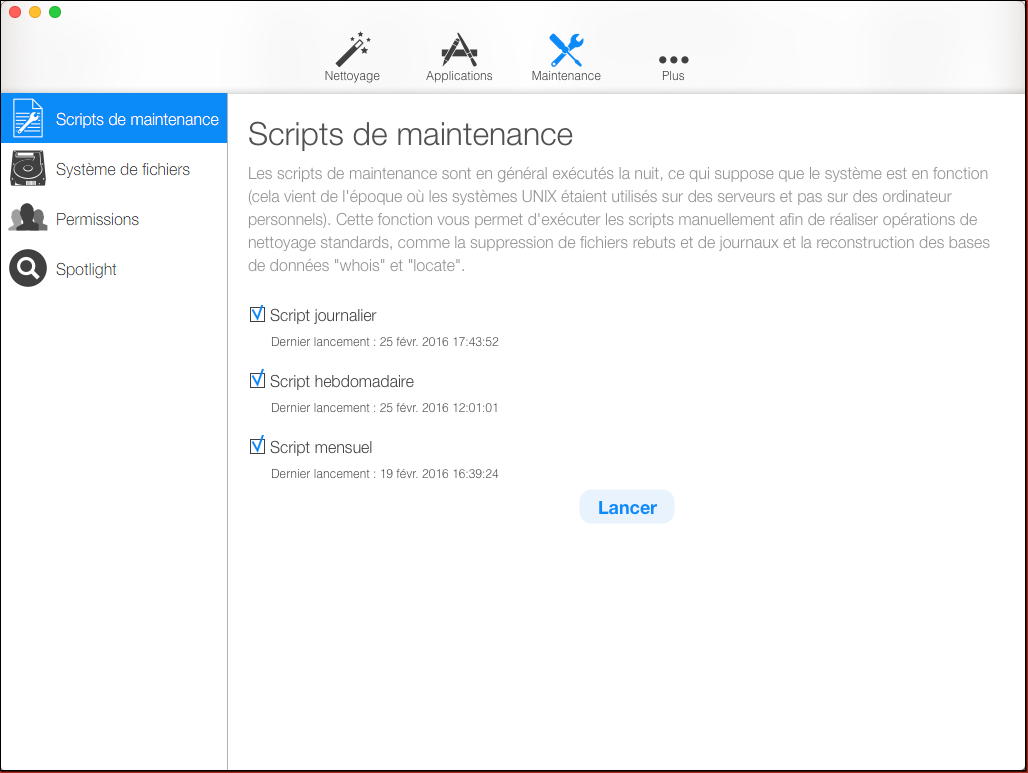
Task: Select Scripts de maintenance in sidebar
Action: tap(114, 118)
